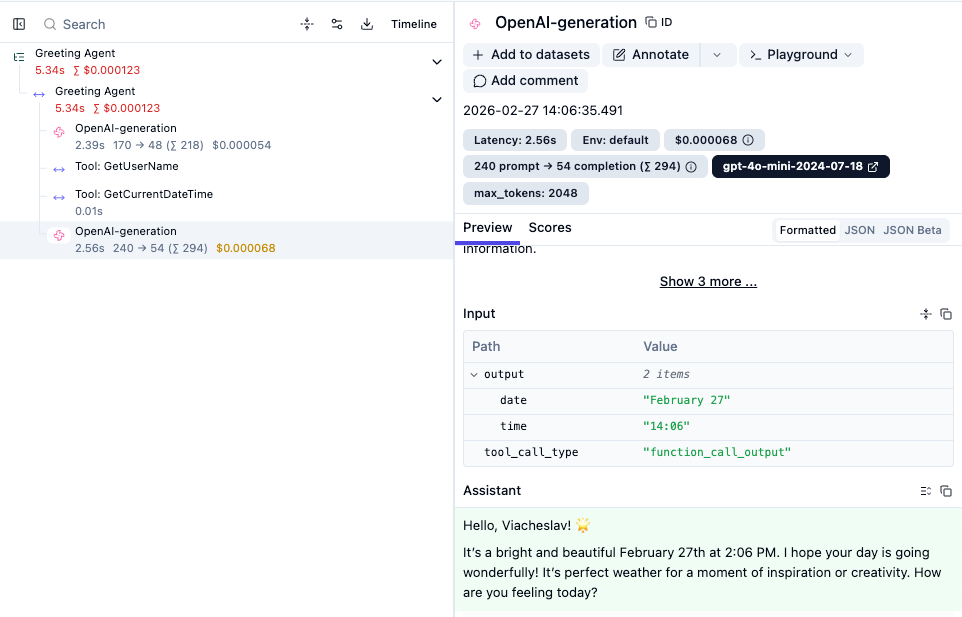Screen dimensions: 962x617
Task: Open the gpt-4o-mini-2024-07-18 model link
Action: tap(801, 167)
